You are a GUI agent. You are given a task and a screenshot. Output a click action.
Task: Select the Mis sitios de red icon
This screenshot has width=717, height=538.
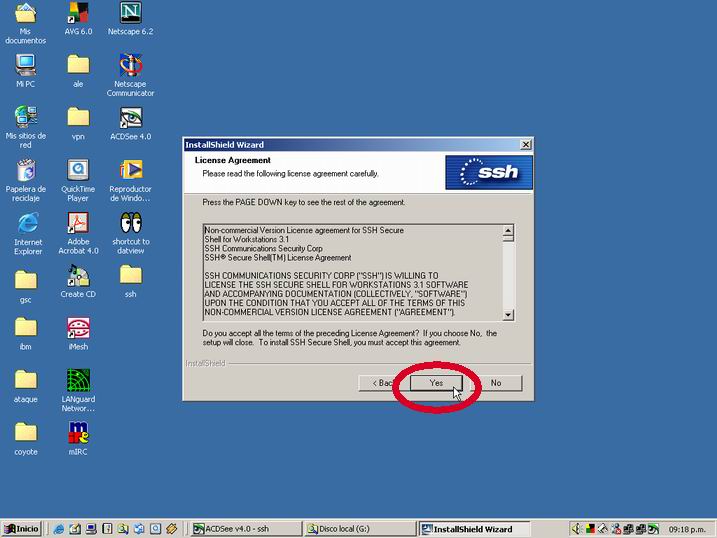tap(26, 127)
